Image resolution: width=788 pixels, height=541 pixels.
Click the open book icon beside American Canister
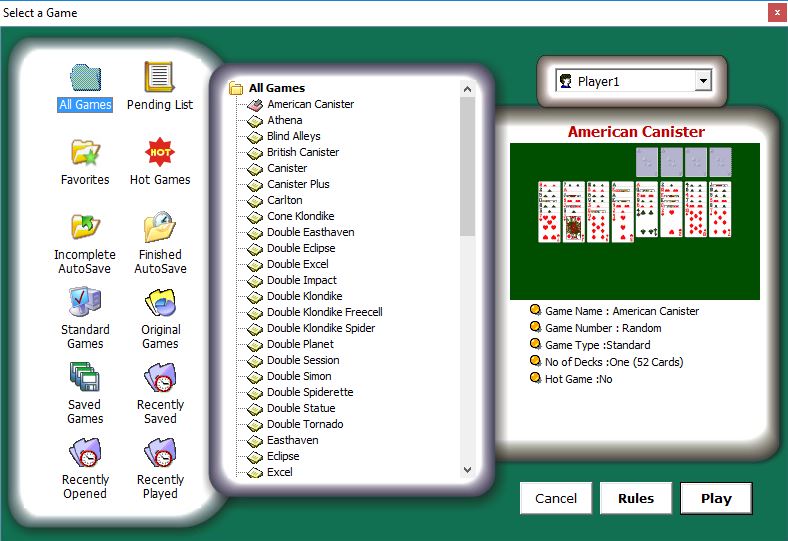tap(255, 104)
